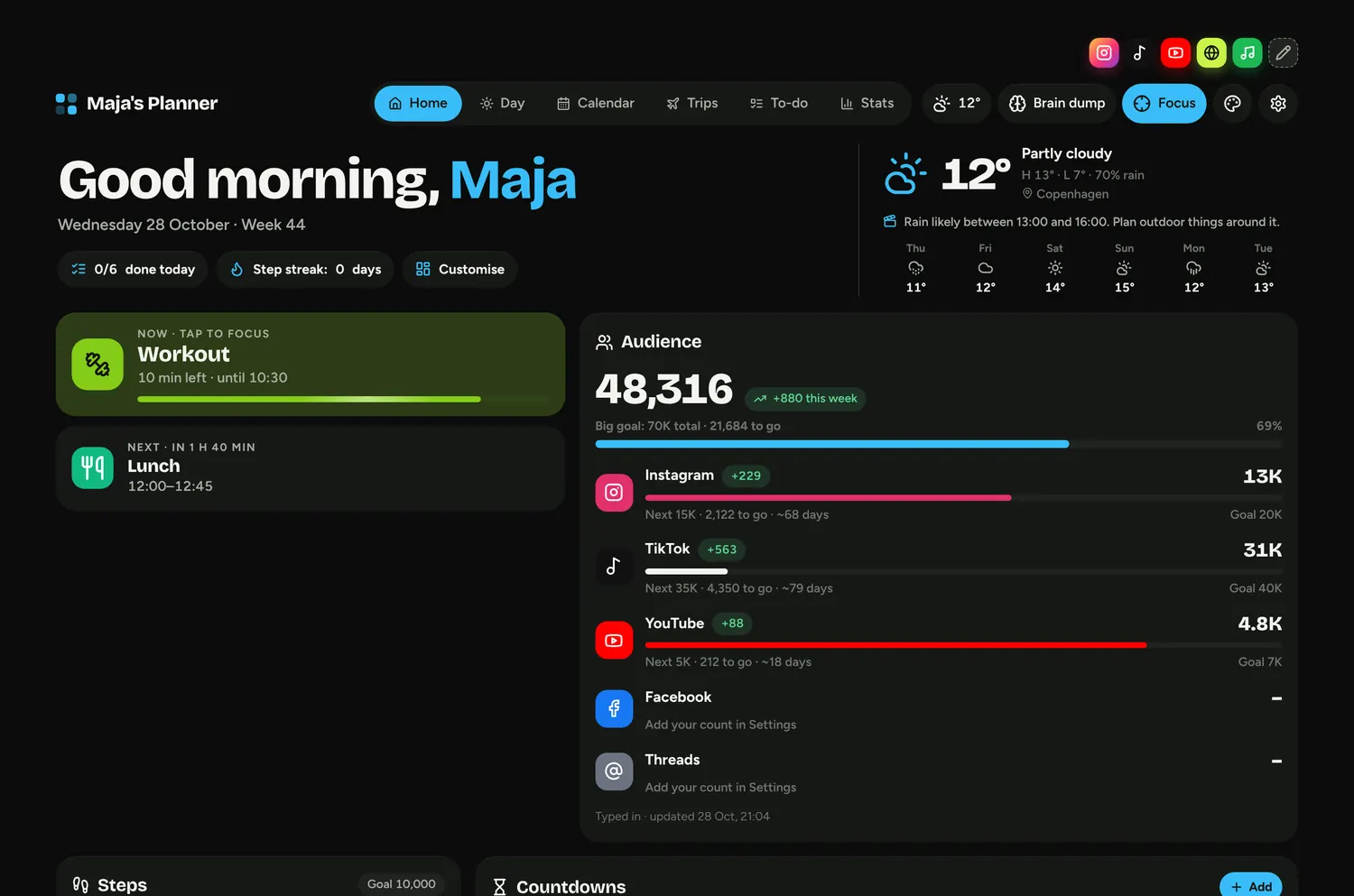1354x896 pixels.
Task: Open the Trips tab
Action: (x=692, y=103)
